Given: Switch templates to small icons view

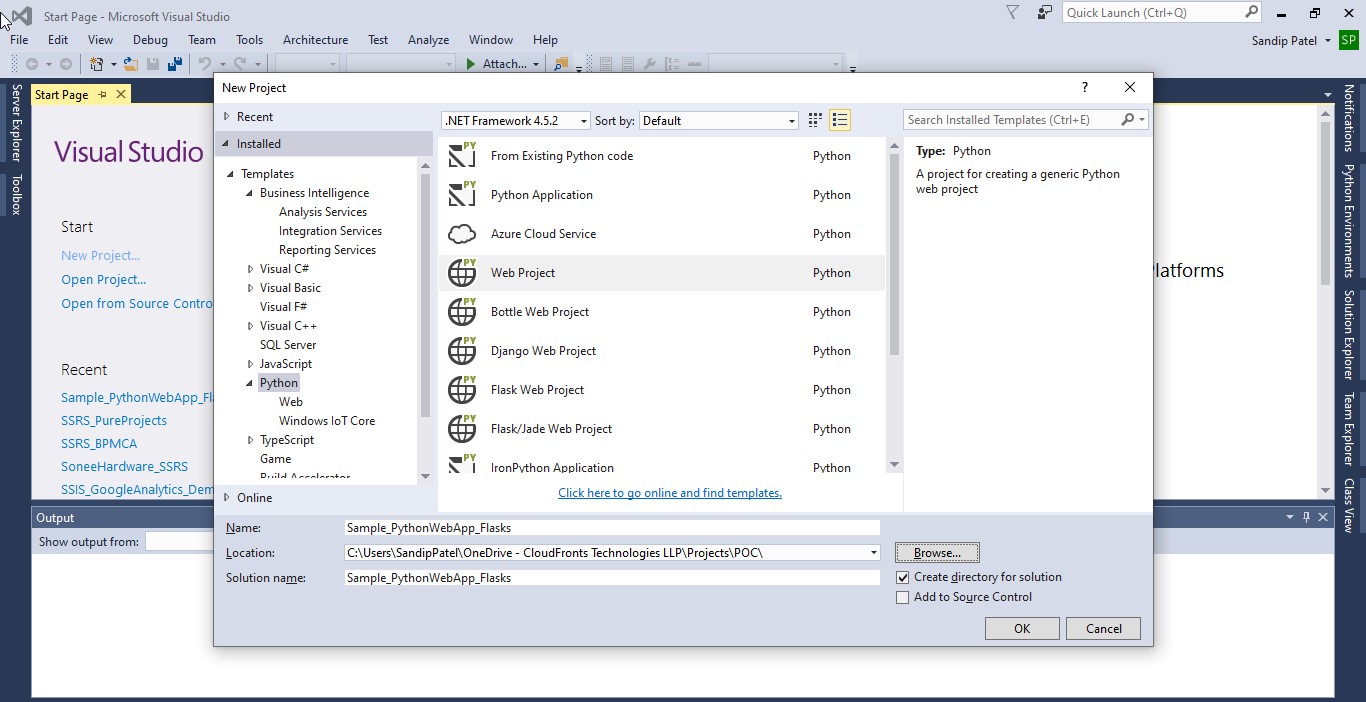Looking at the screenshot, I should [x=815, y=120].
